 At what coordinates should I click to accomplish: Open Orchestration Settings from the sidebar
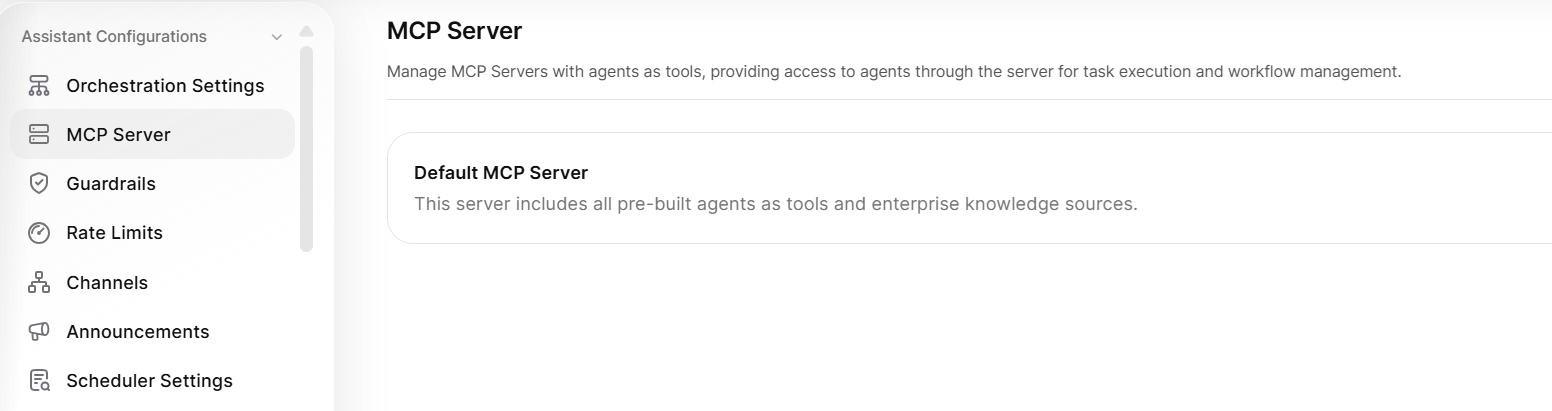pyautogui.click(x=165, y=86)
